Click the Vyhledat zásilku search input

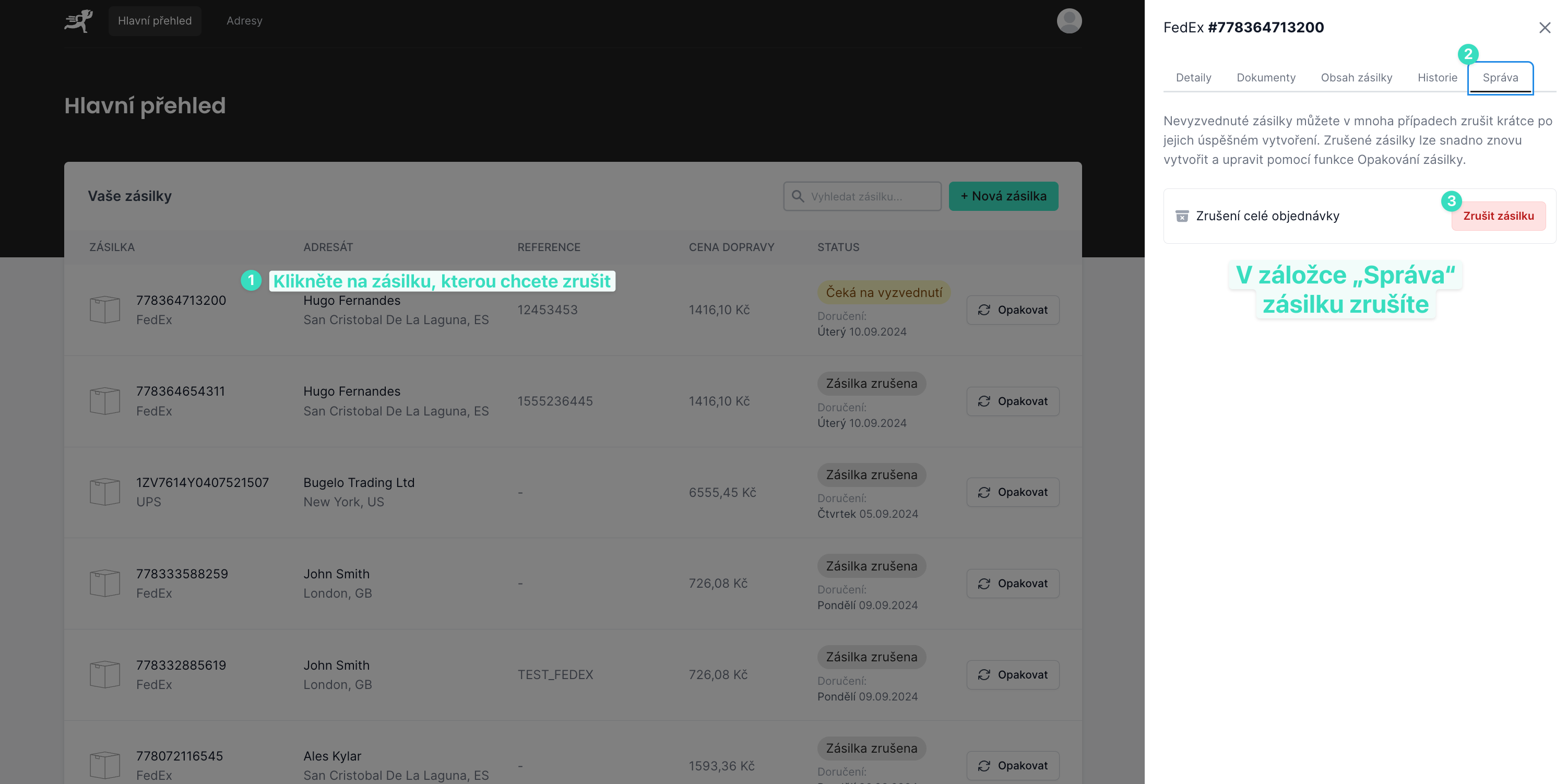[870, 196]
